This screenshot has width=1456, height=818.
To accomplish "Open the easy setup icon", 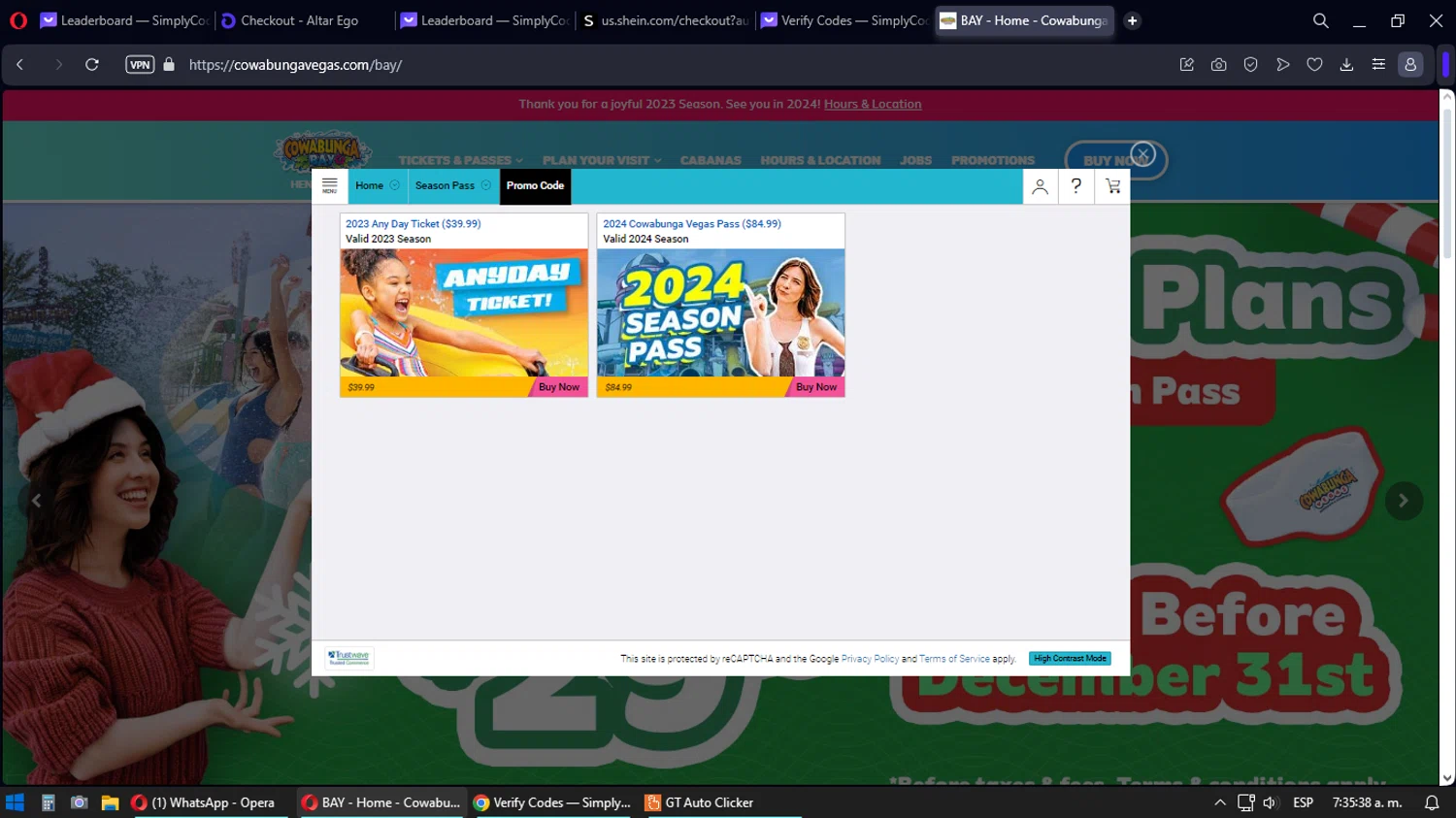I will pyautogui.click(x=1378, y=65).
